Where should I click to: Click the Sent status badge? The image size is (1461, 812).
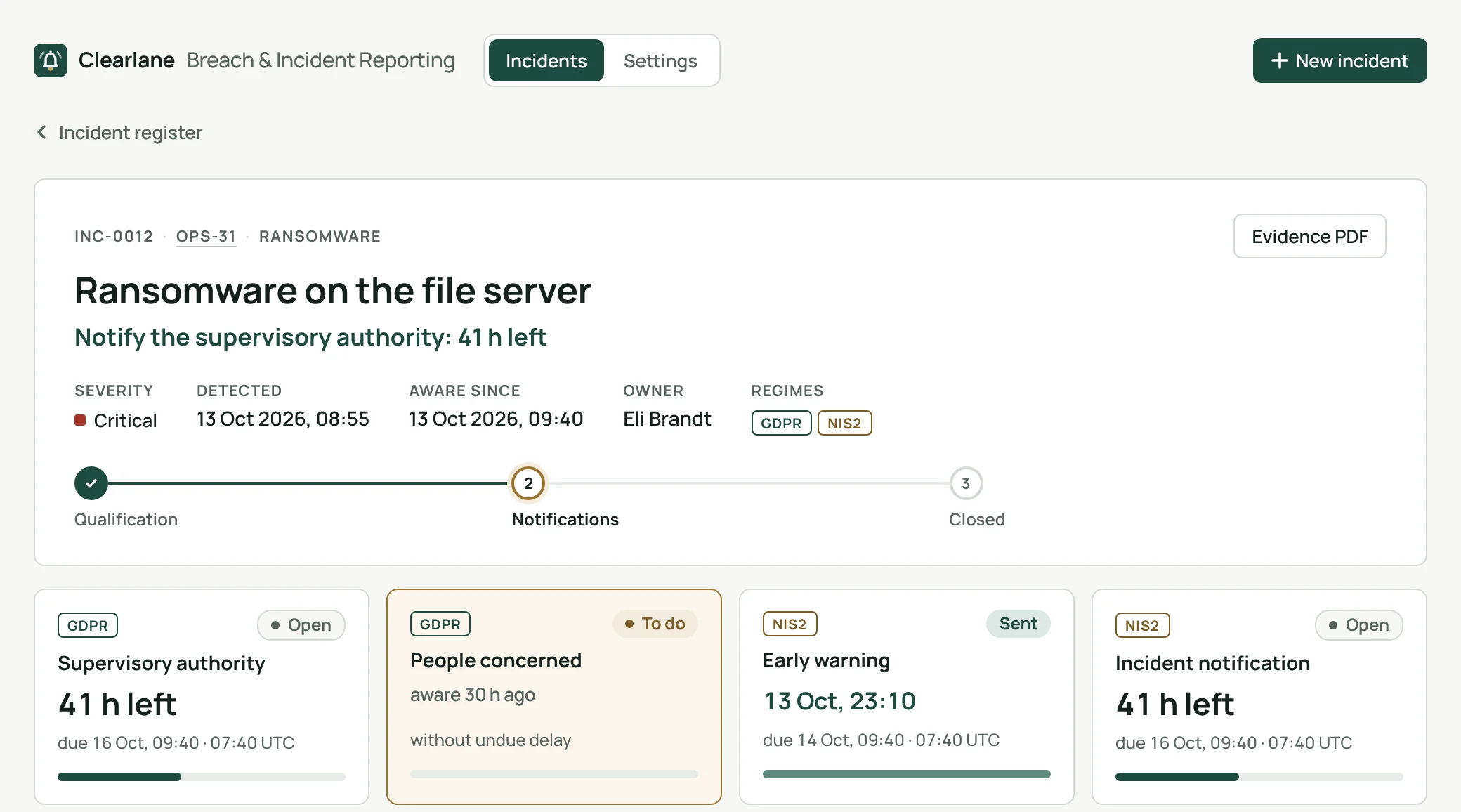1018,624
